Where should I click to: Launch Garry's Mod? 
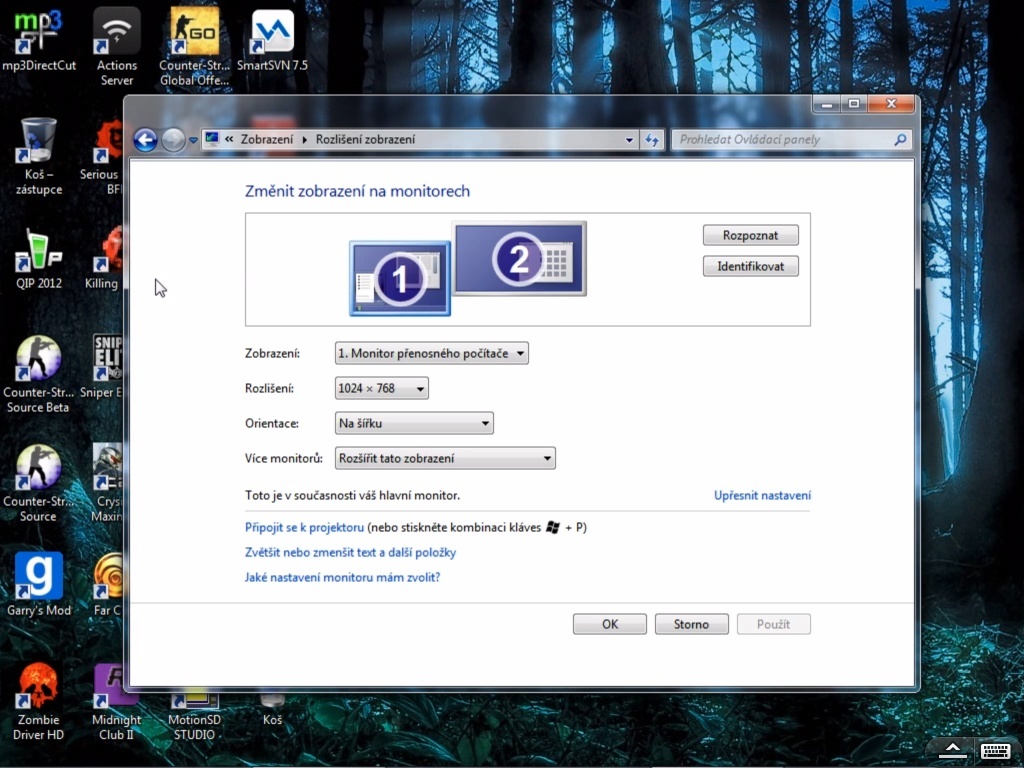point(38,575)
